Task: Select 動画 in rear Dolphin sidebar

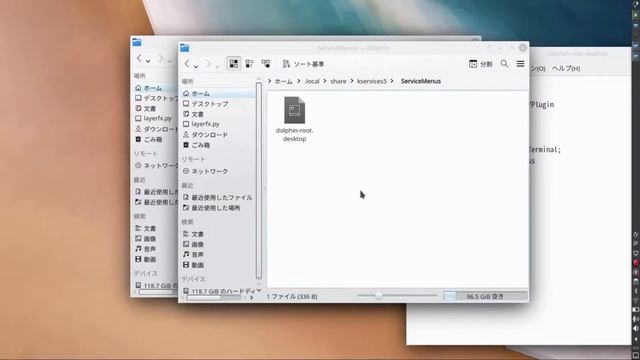Action: [x=155, y=259]
